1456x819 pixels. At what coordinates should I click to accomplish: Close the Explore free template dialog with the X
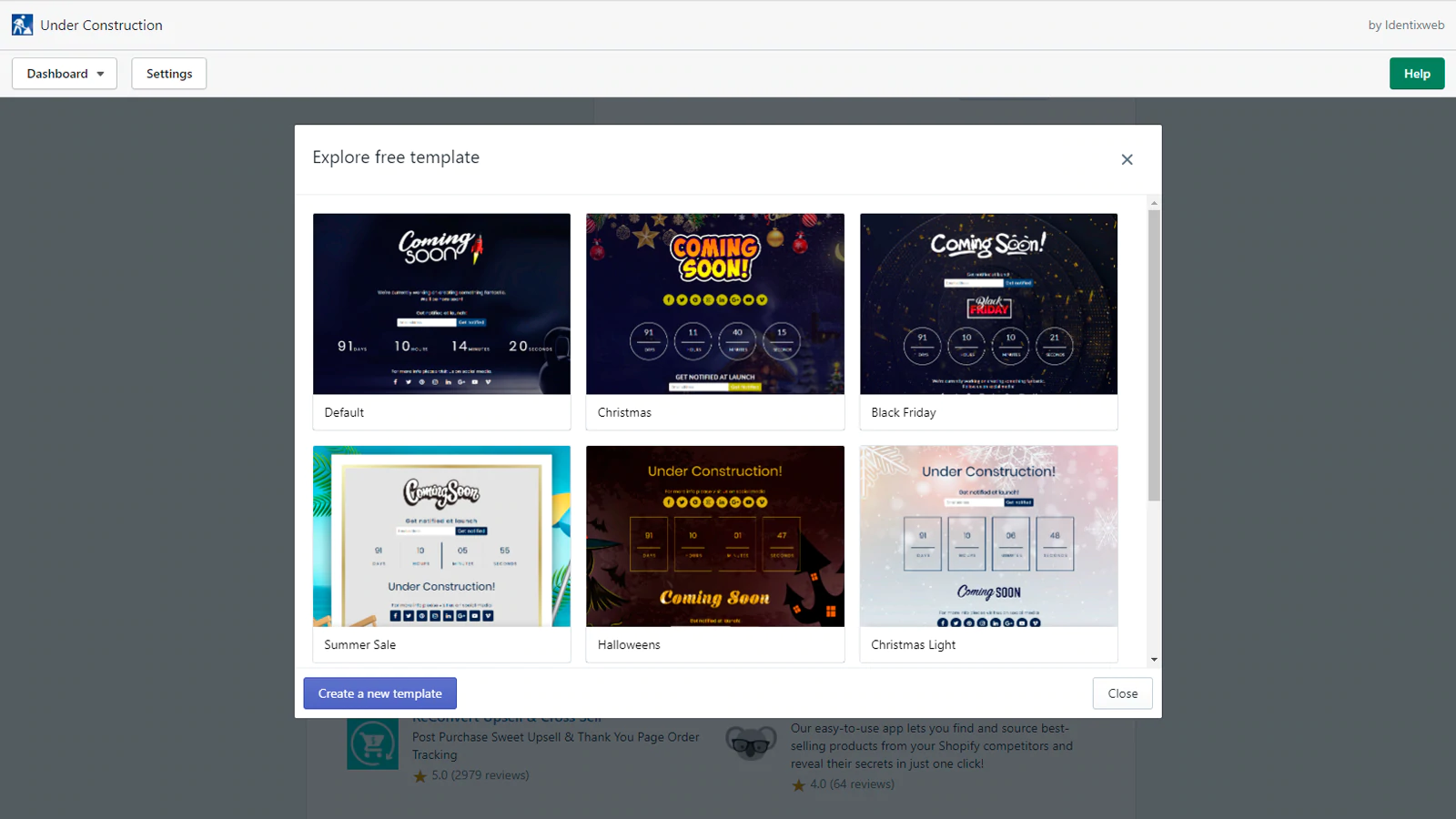[x=1127, y=159]
